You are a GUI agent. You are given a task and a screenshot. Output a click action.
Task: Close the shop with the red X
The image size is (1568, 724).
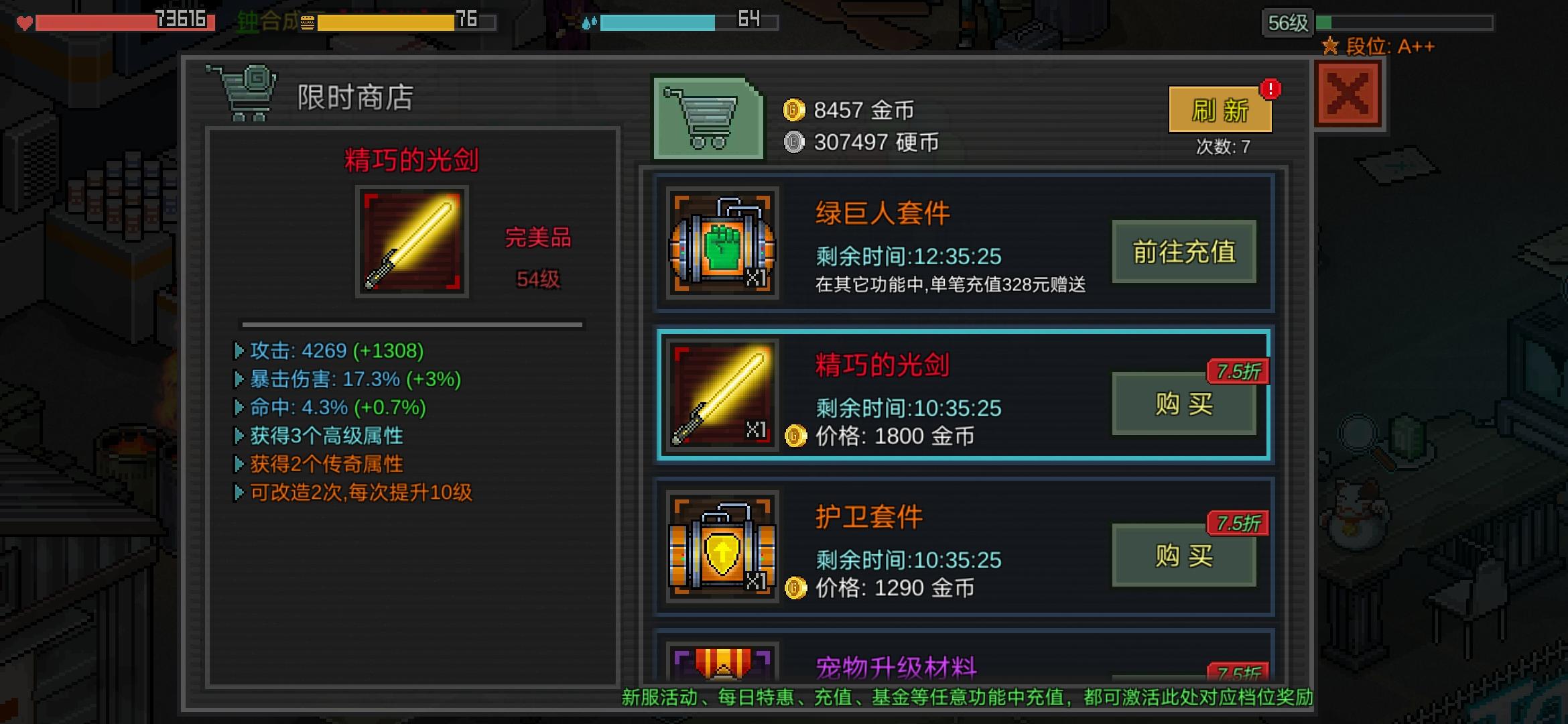[x=1348, y=94]
